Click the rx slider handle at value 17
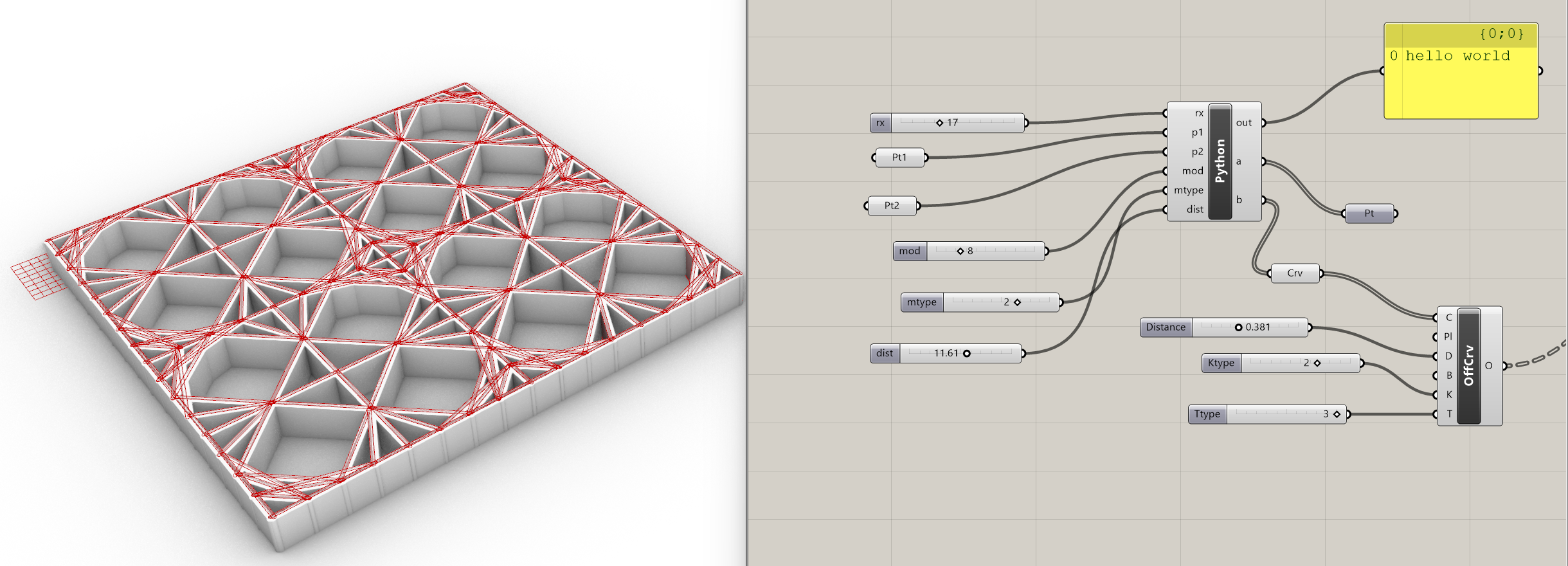Screen dimensions: 1568x566 tap(939, 123)
